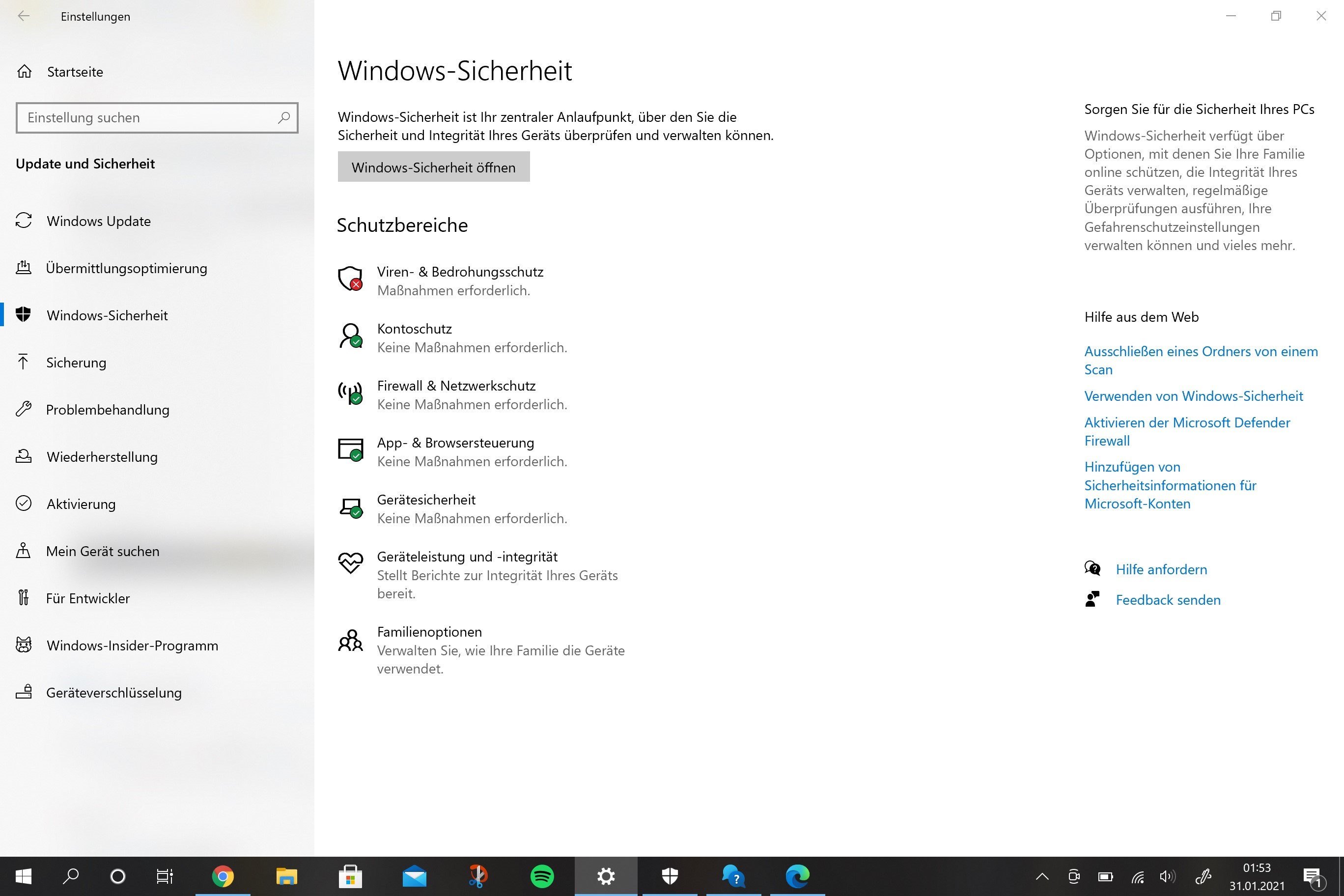Screen dimensions: 1344x896
Task: Open the Windows Start menu
Action: click(24, 876)
